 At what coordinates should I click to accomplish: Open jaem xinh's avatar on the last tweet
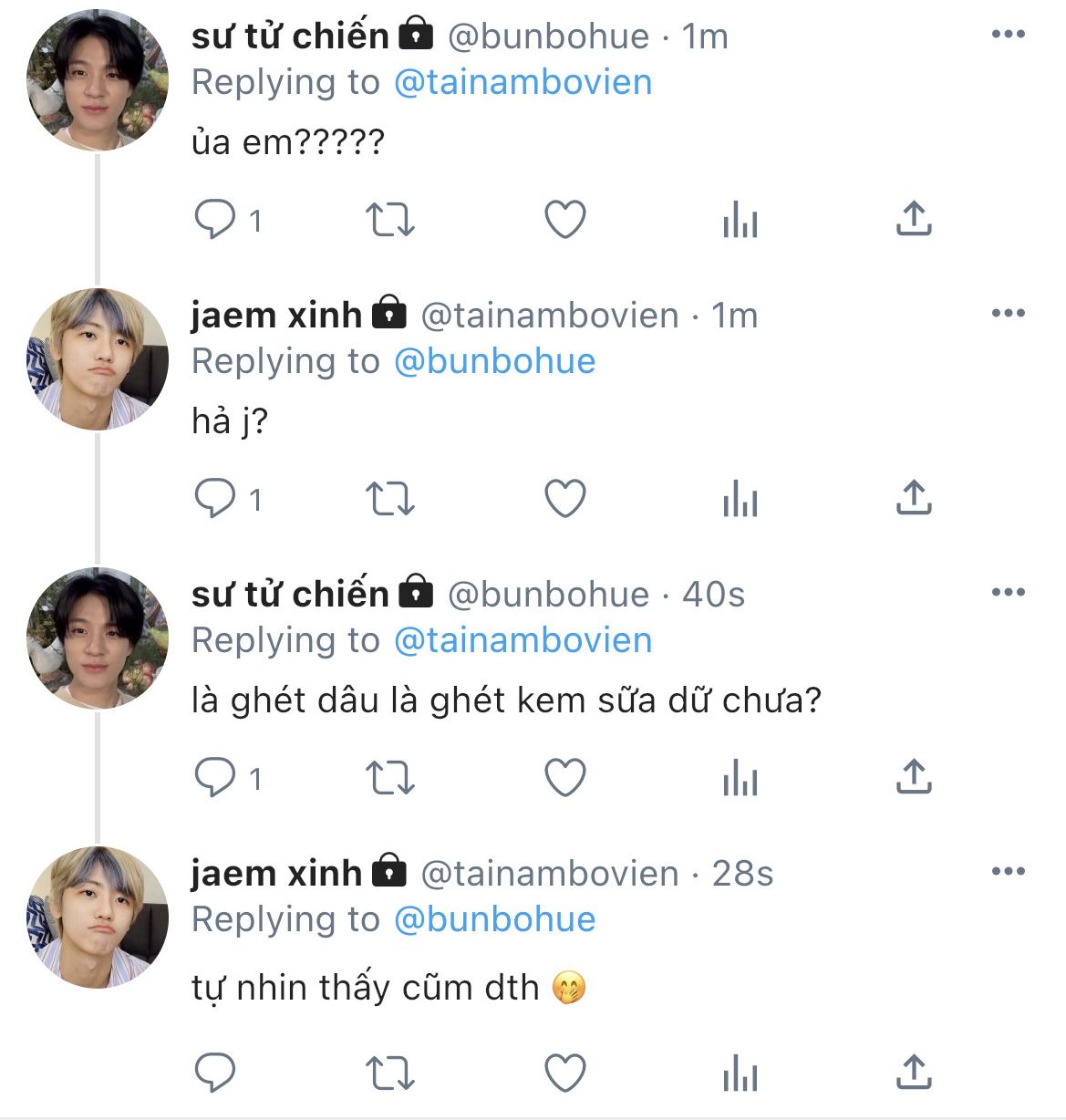pyautogui.click(x=98, y=918)
